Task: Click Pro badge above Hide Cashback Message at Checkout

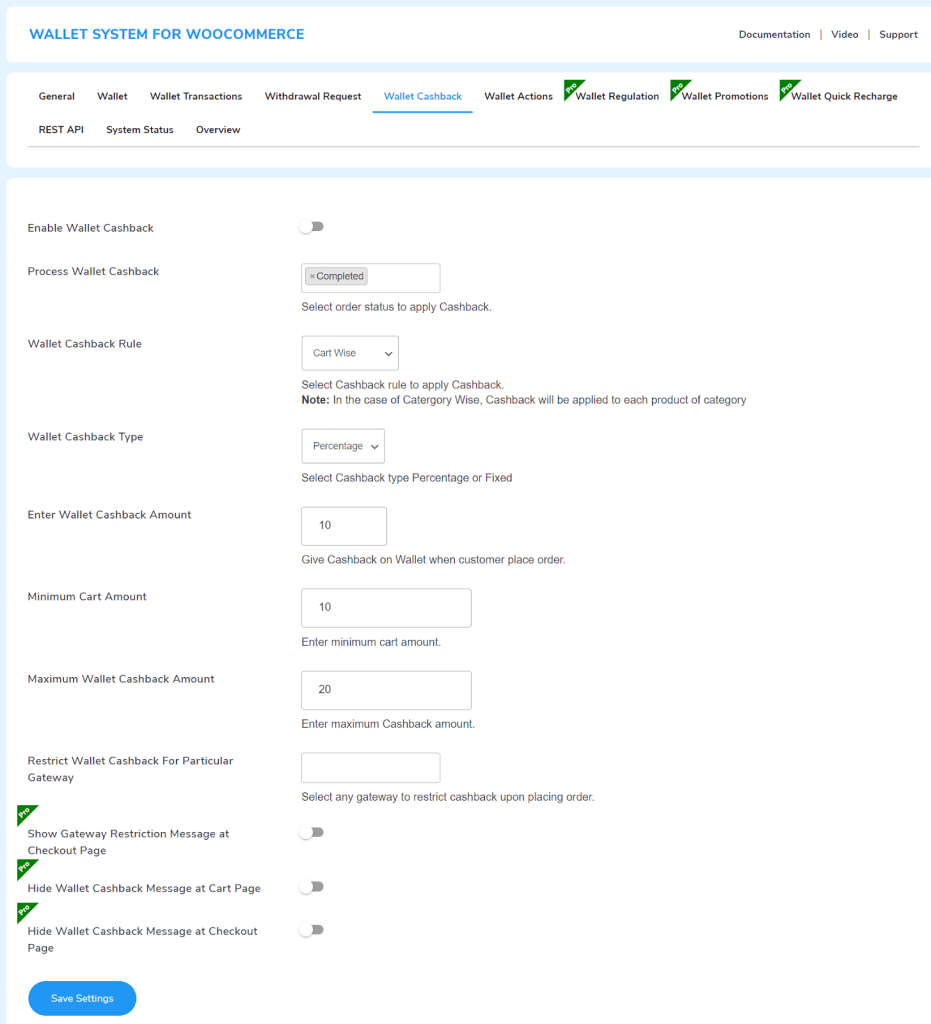Action: coord(26,912)
